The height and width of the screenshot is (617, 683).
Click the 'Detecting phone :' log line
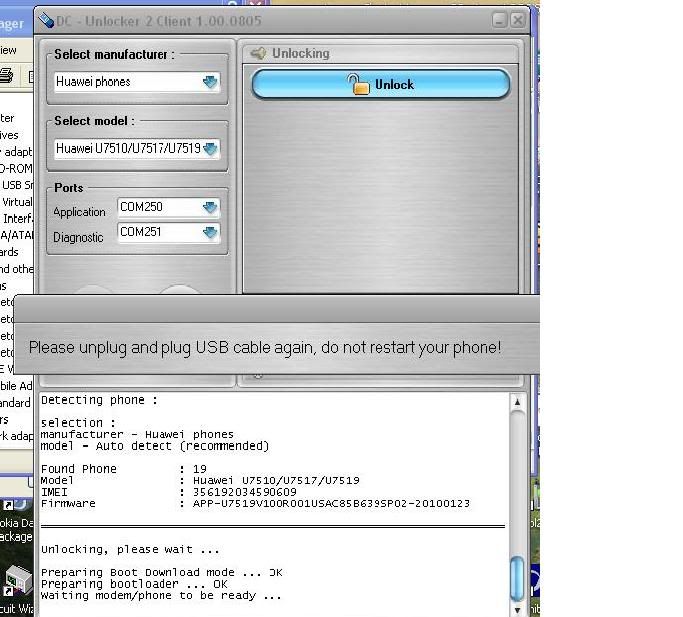tap(99, 400)
